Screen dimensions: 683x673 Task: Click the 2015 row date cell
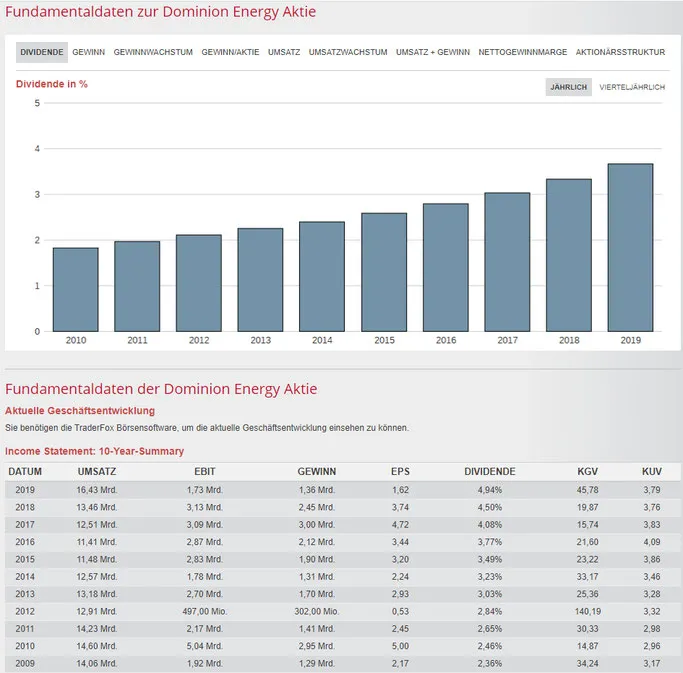[x=25, y=559]
